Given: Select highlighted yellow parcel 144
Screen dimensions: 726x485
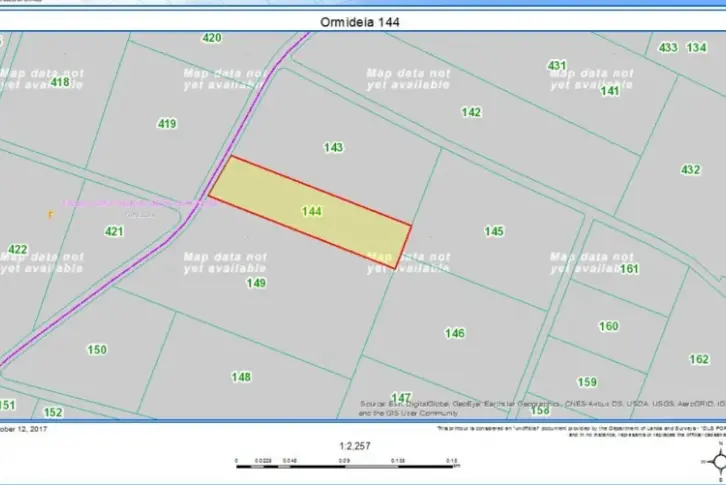Looking at the screenshot, I should coord(311,211).
